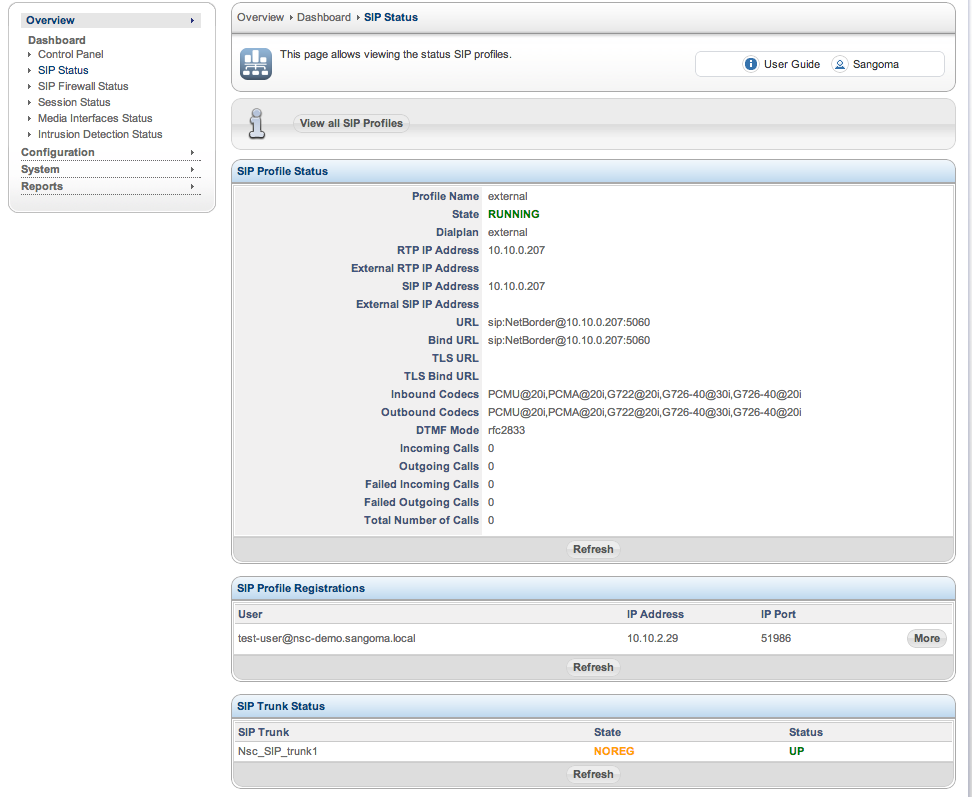Open the System sidebar section
This screenshot has height=797, width=972.
111,169
